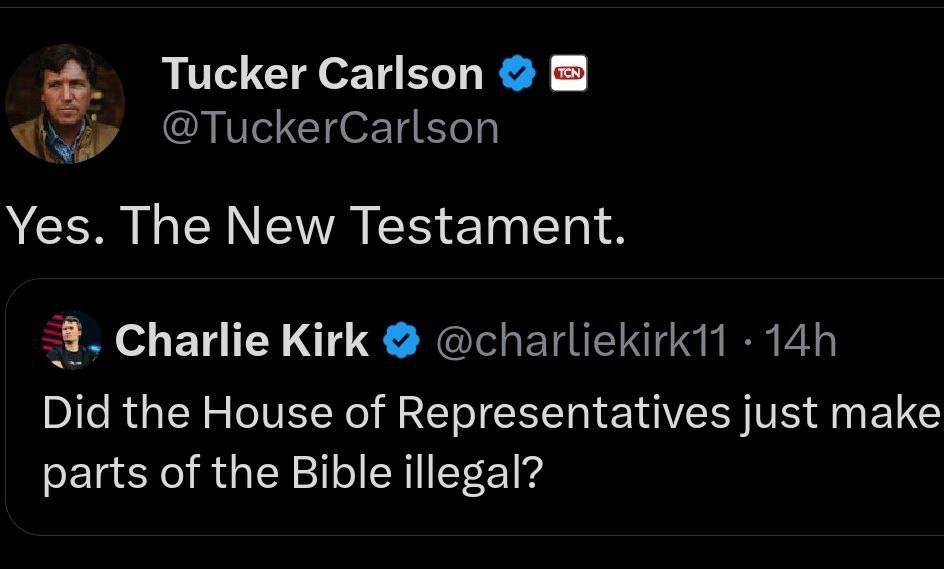
Task: Click Tucker Carlson's blue verified badge
Action: (516, 74)
